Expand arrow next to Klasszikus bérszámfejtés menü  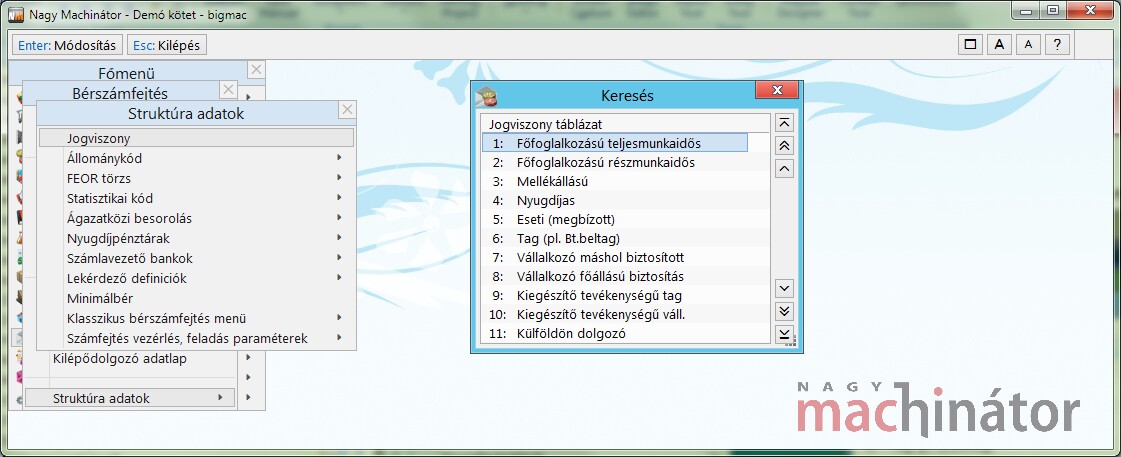click(340, 318)
